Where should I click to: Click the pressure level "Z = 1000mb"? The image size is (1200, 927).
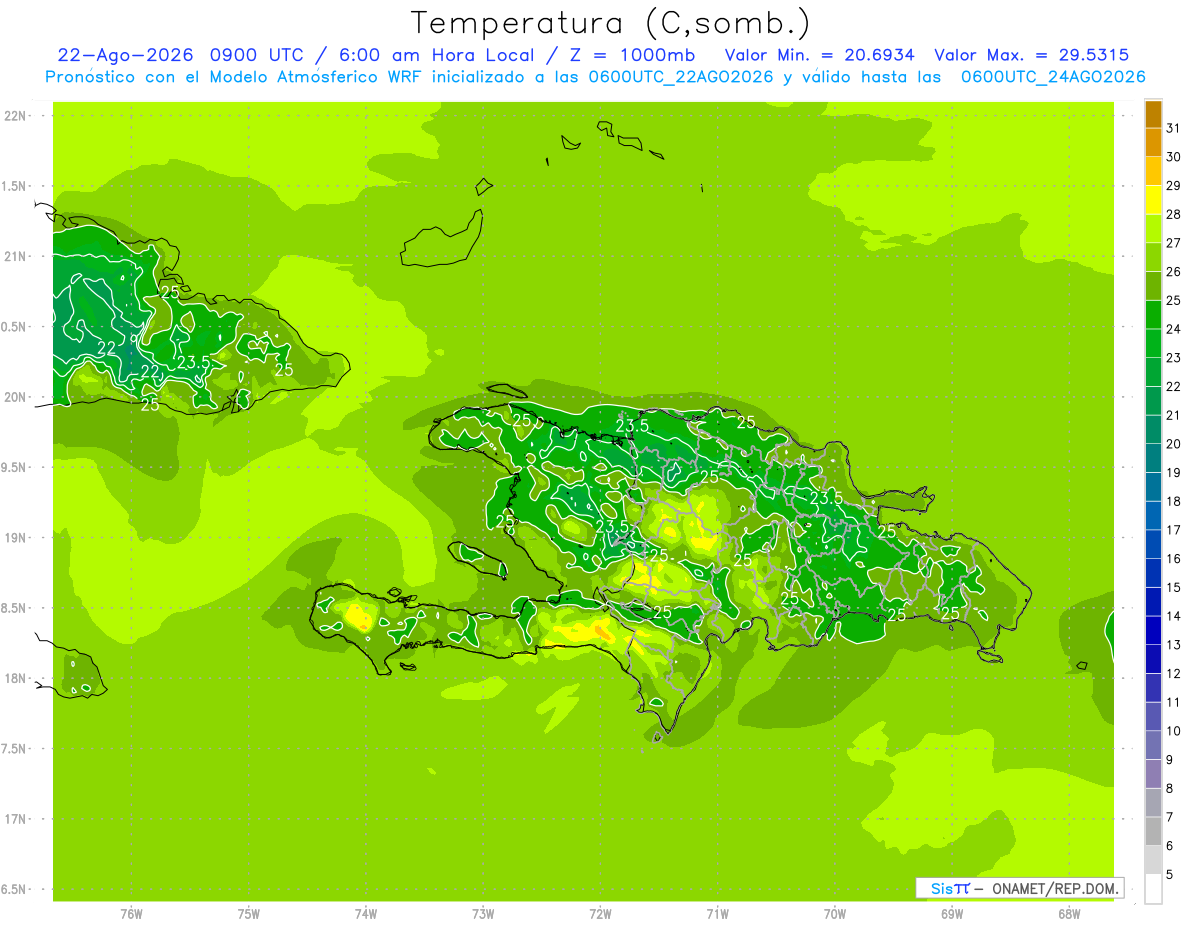(x=632, y=55)
